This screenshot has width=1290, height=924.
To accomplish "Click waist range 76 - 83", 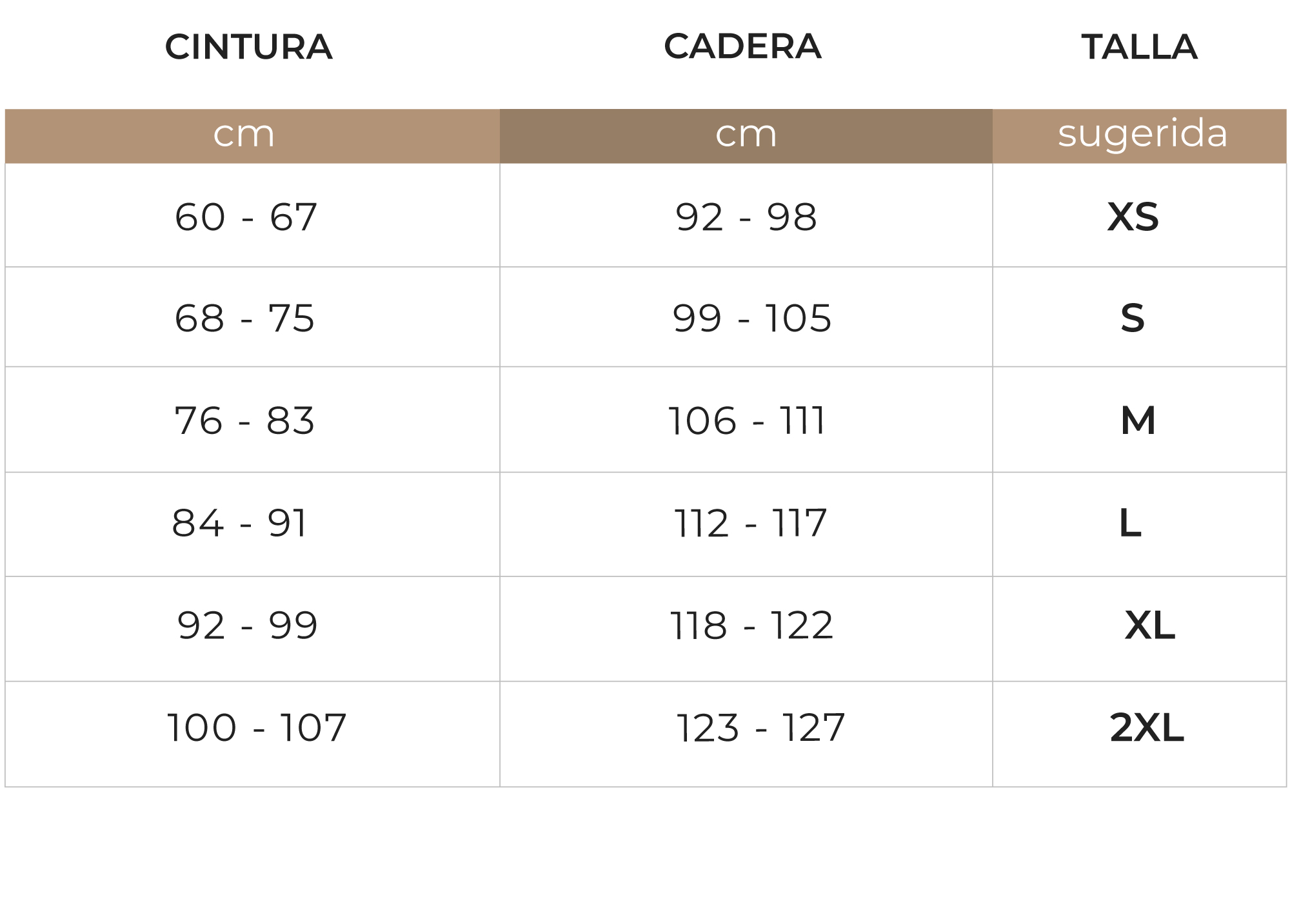I will [x=245, y=421].
